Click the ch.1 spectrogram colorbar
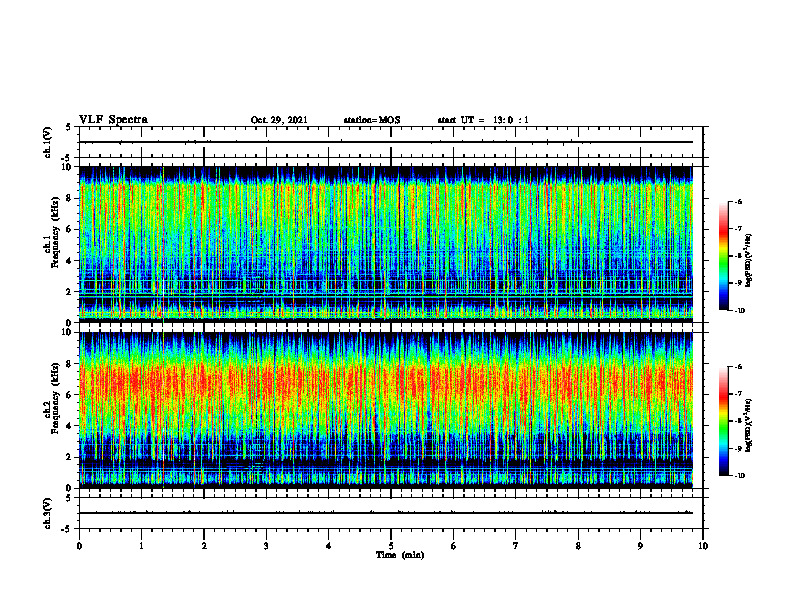 click(723, 256)
